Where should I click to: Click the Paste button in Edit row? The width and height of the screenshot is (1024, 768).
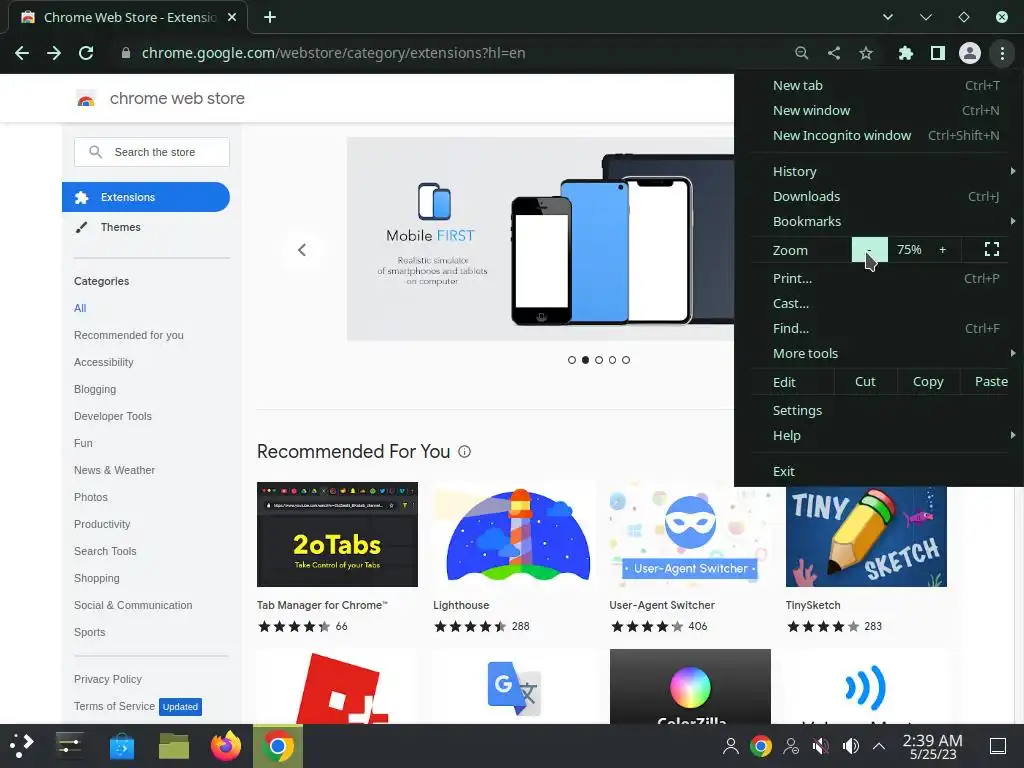(991, 382)
